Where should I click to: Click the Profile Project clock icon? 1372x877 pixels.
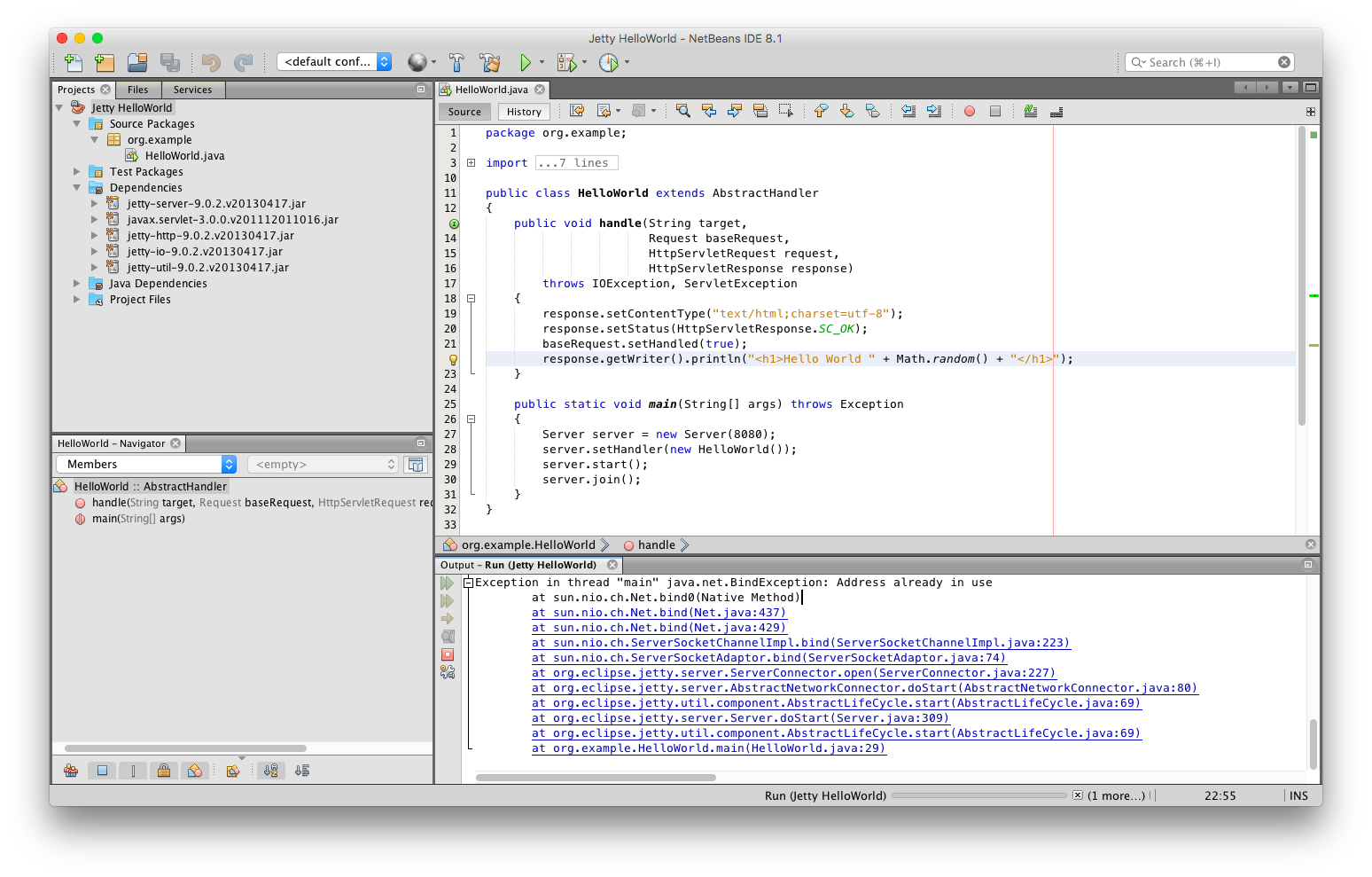pyautogui.click(x=608, y=62)
